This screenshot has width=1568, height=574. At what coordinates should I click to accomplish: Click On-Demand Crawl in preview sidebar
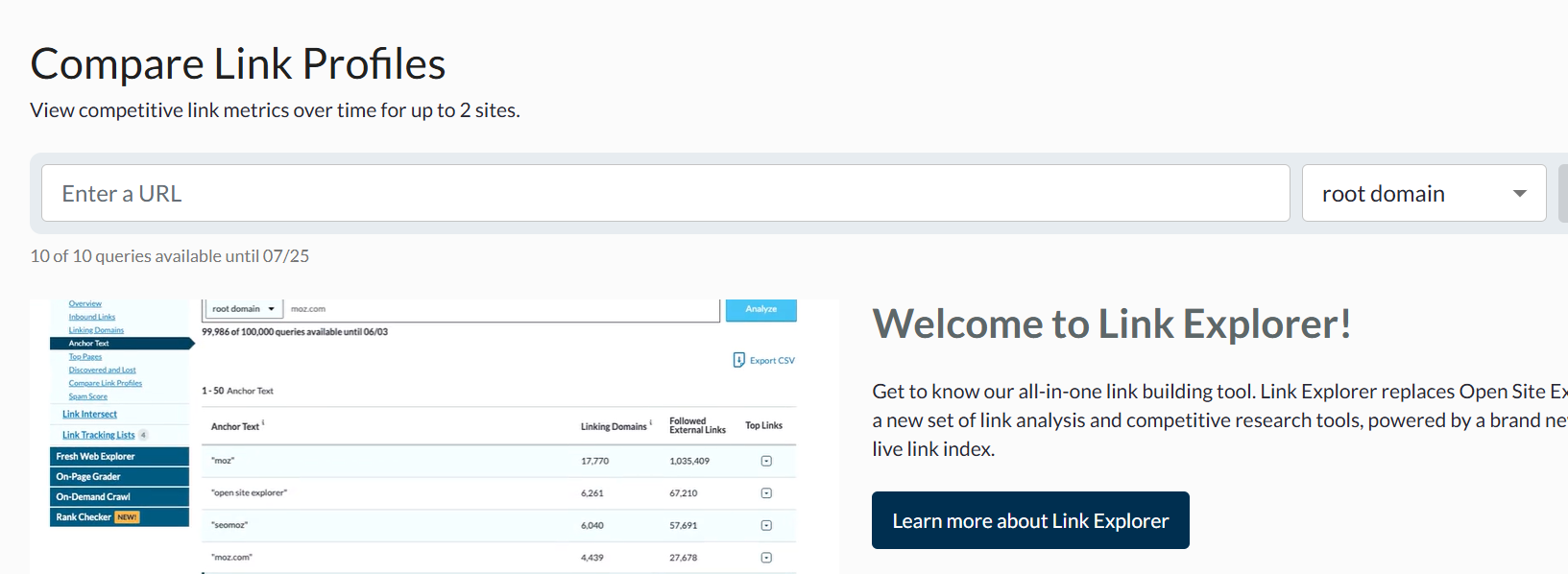click(119, 497)
